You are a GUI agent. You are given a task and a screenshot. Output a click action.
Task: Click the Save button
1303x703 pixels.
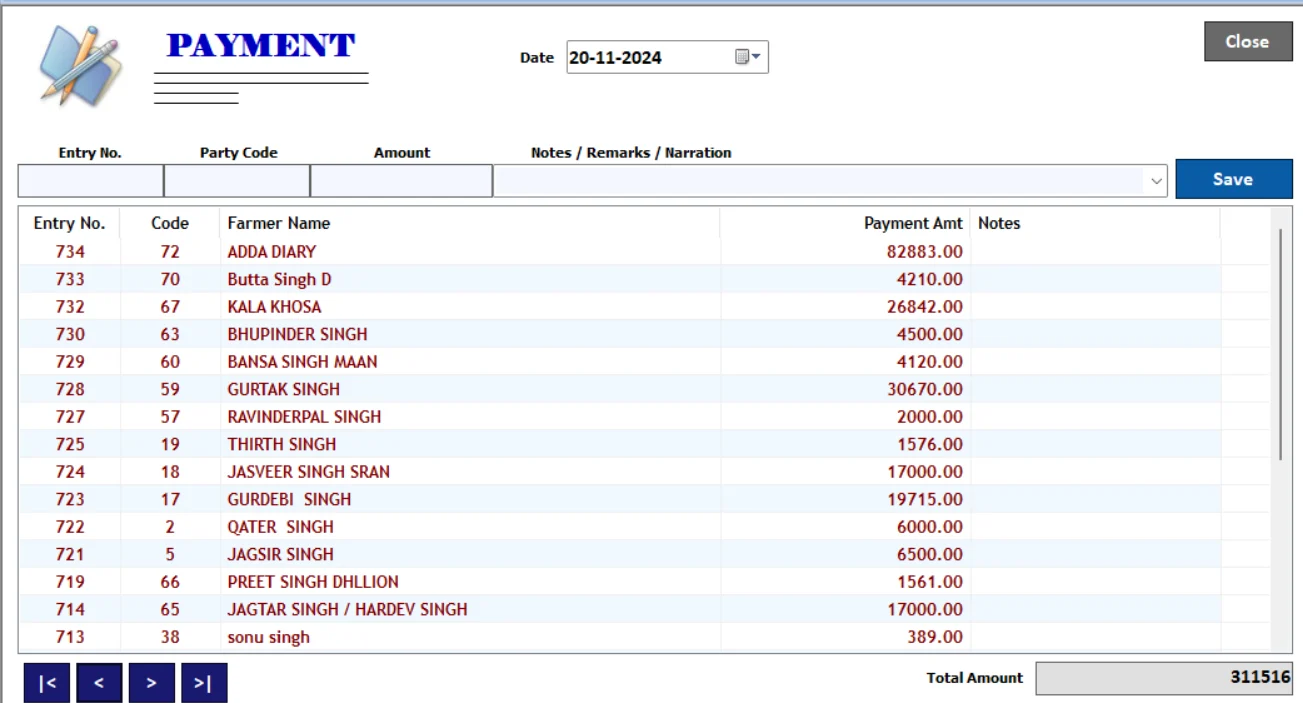click(x=1233, y=179)
